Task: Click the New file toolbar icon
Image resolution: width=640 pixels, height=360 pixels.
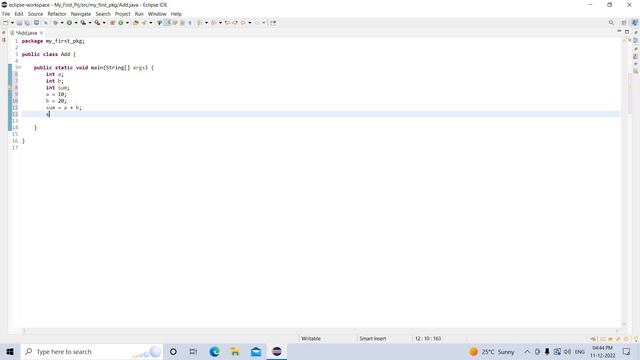Action: (x=5, y=23)
